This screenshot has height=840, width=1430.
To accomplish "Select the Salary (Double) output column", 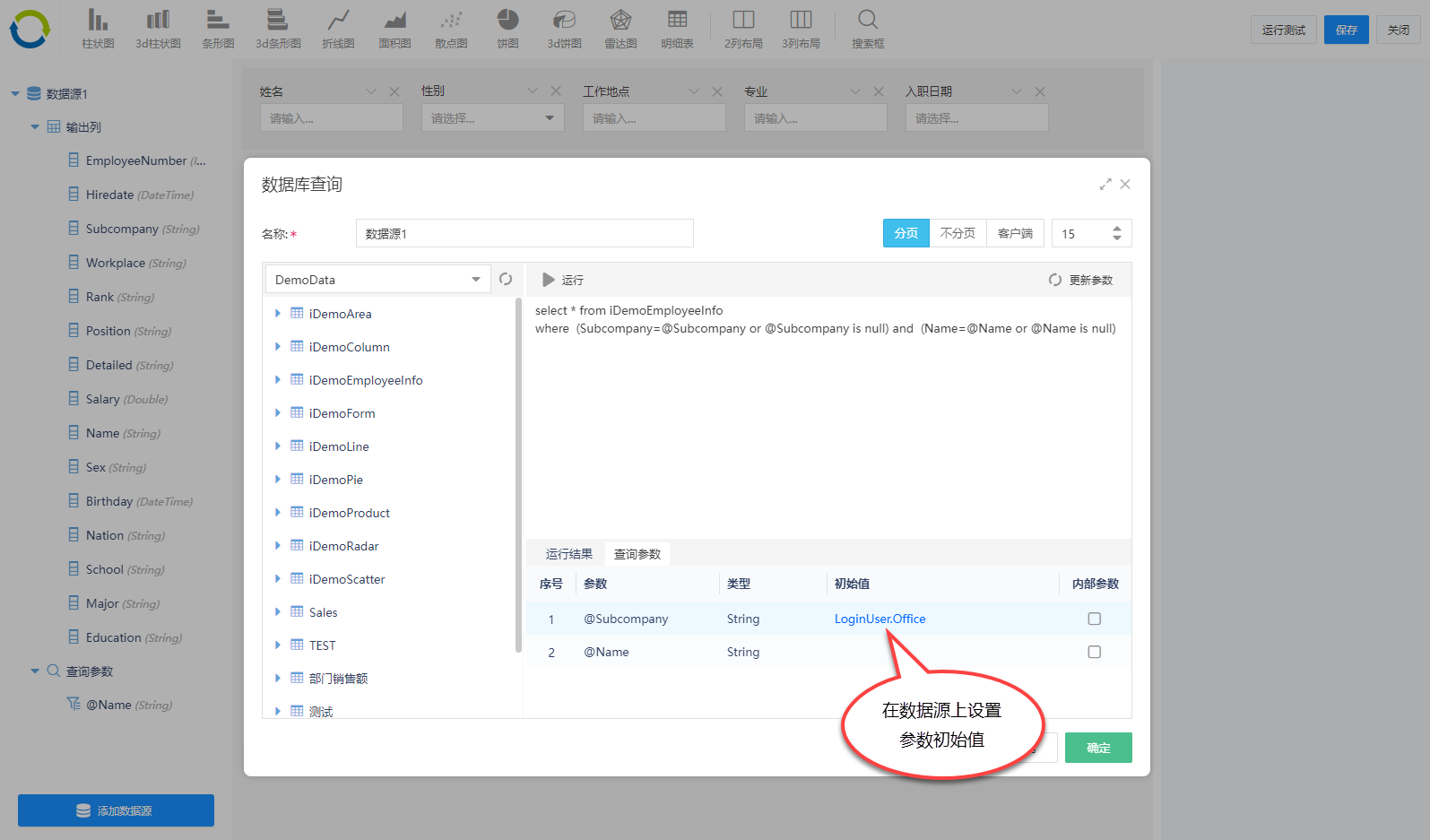I will [126, 399].
